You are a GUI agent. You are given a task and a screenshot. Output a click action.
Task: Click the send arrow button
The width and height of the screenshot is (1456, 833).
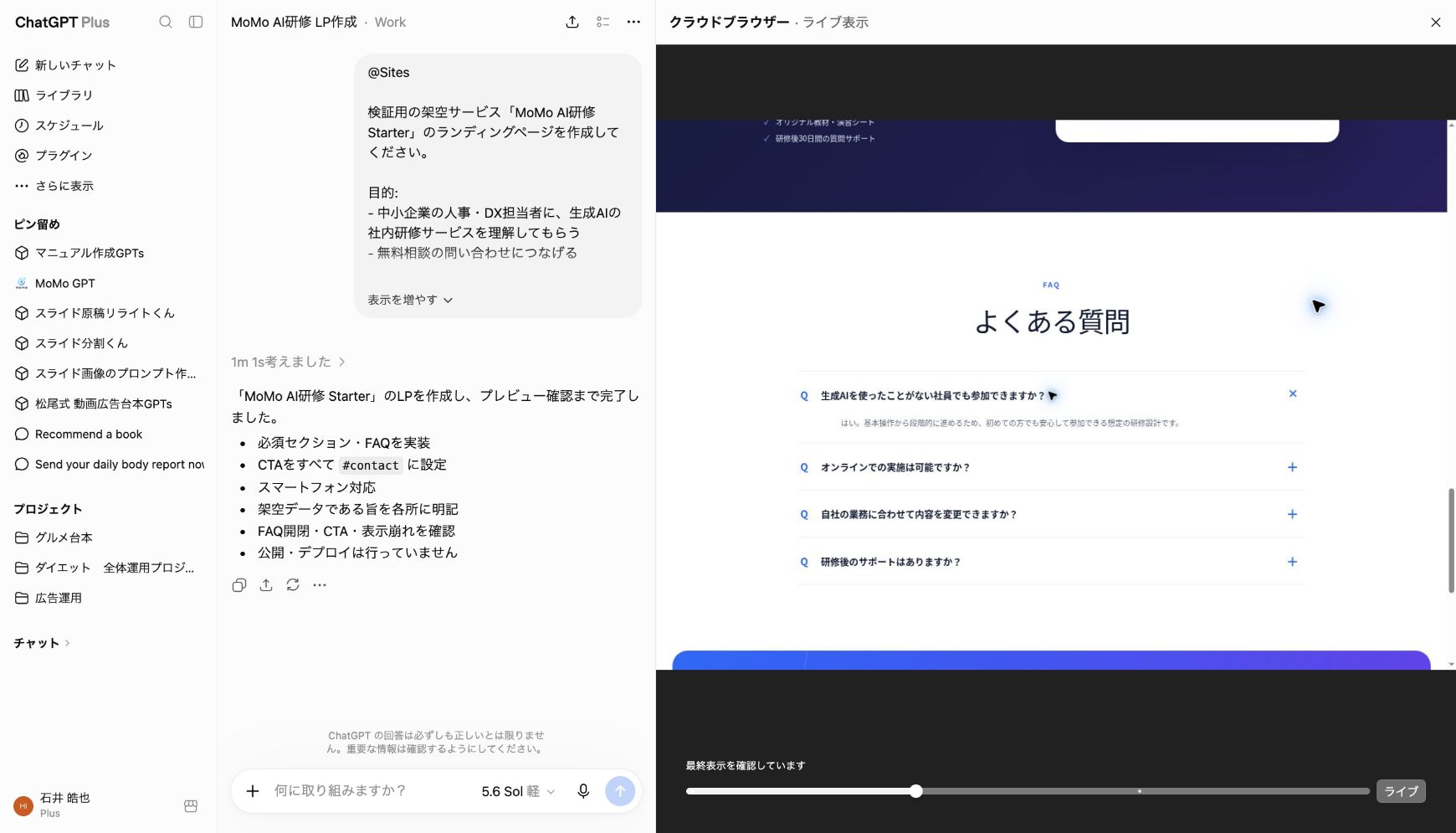pyautogui.click(x=620, y=791)
